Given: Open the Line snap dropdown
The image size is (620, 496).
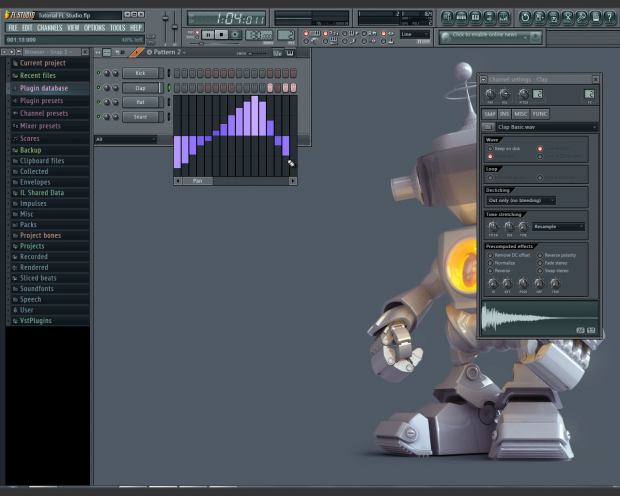Looking at the screenshot, I should pyautogui.click(x=415, y=34).
